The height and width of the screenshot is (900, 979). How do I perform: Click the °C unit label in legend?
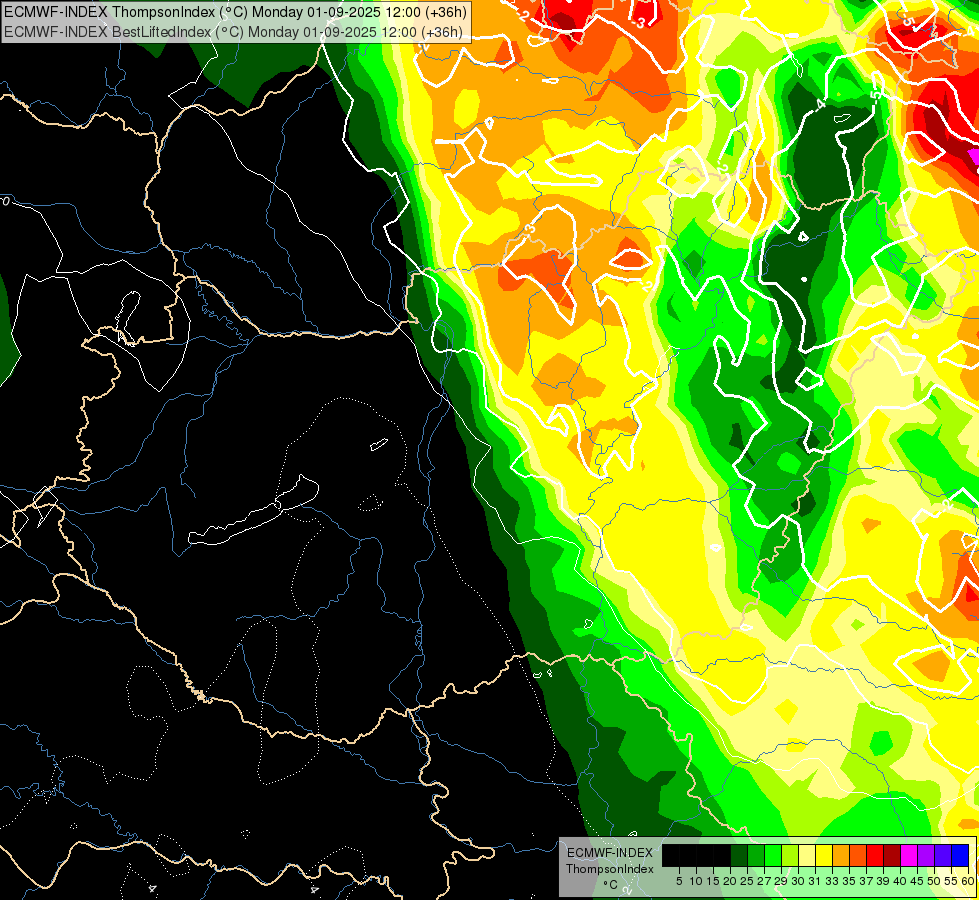(x=611, y=884)
